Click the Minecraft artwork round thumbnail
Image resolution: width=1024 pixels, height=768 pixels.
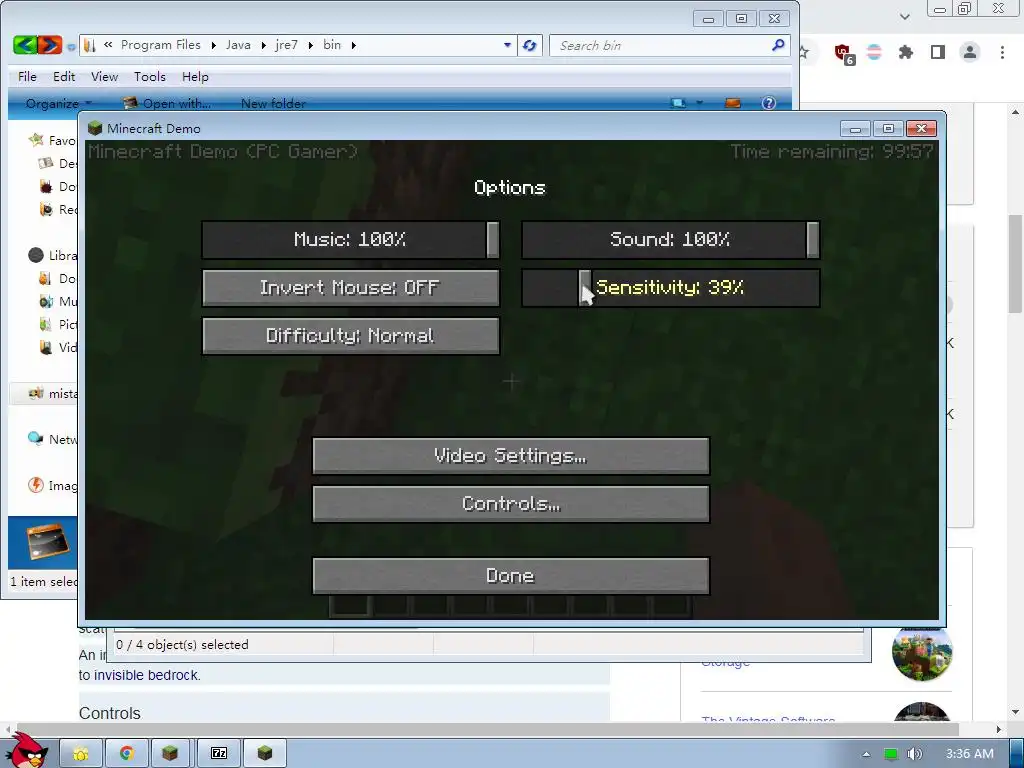(922, 653)
